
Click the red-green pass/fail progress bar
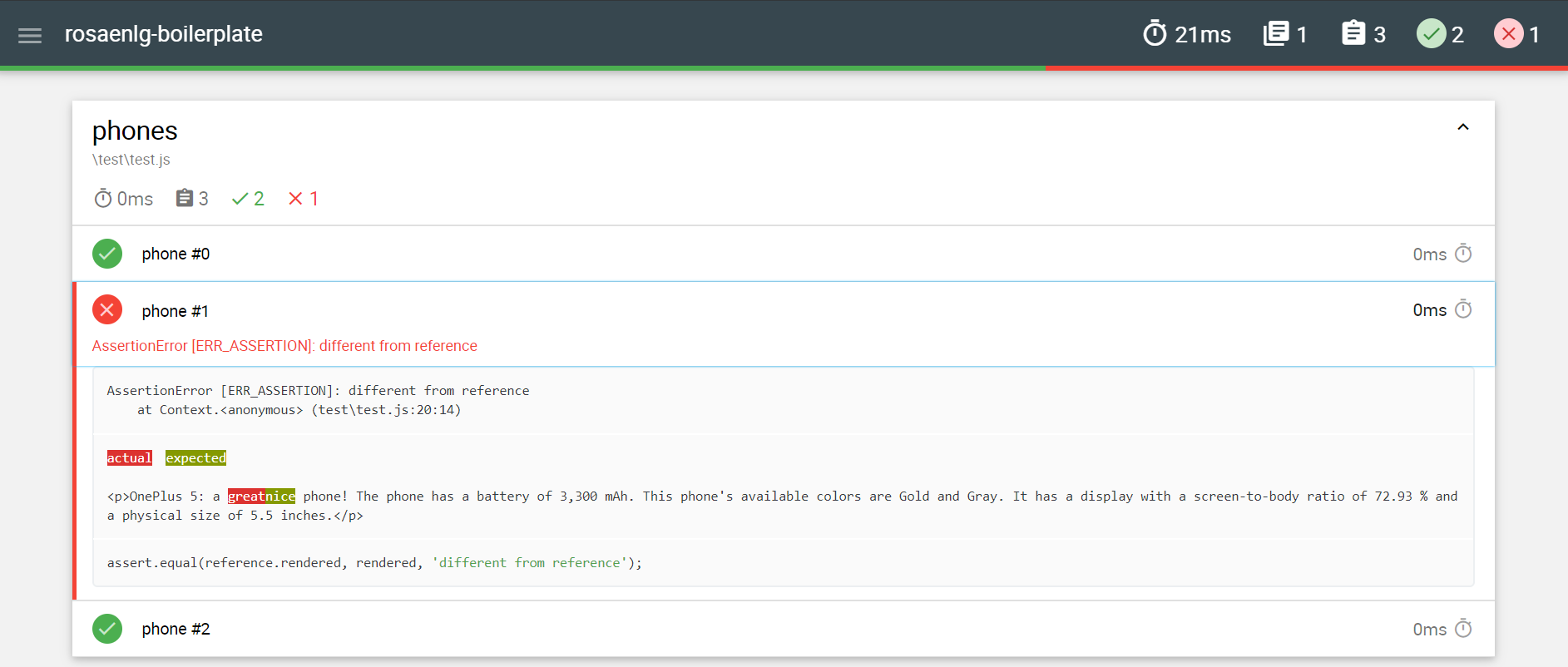(x=784, y=68)
